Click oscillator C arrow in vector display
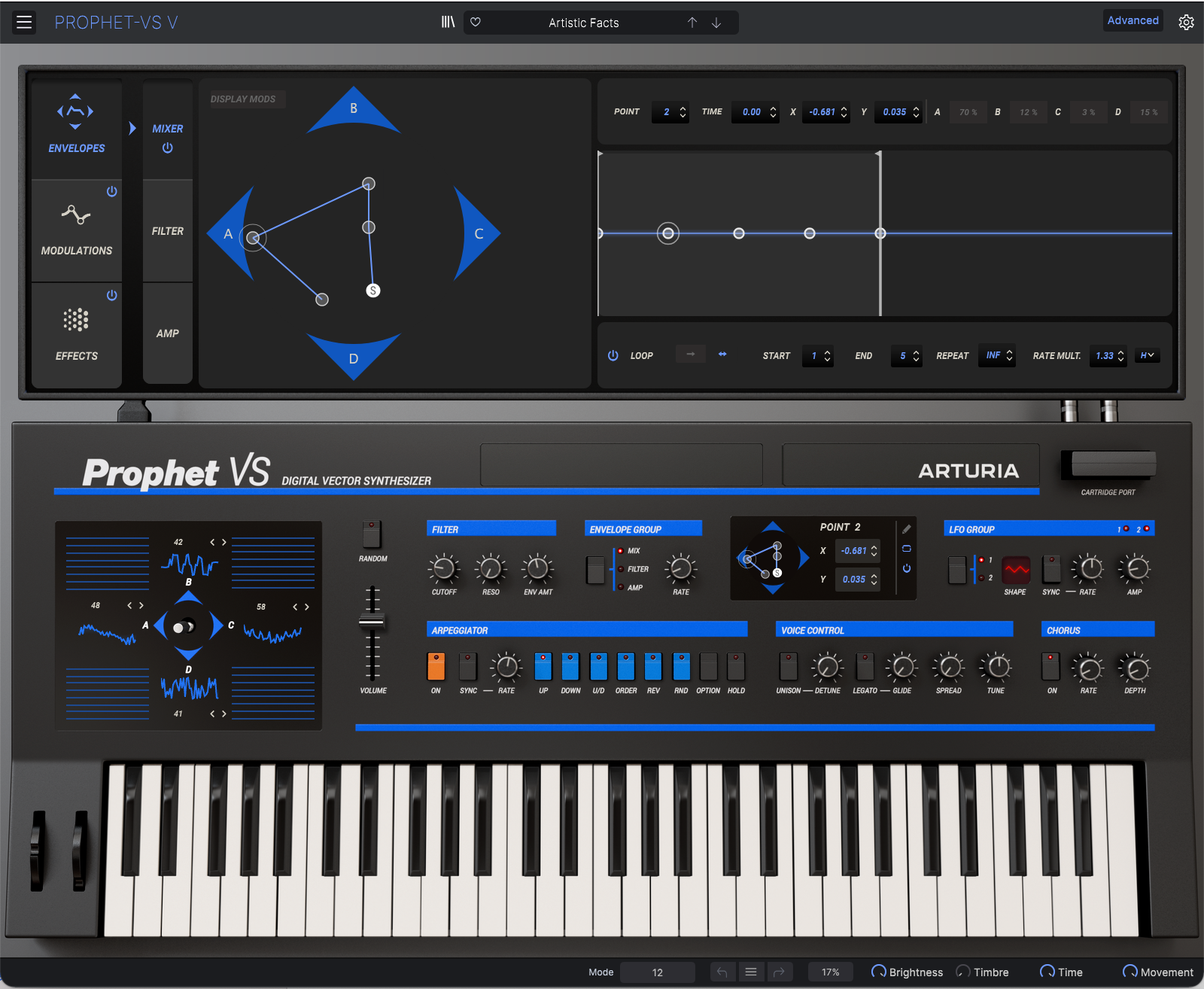 (x=477, y=234)
